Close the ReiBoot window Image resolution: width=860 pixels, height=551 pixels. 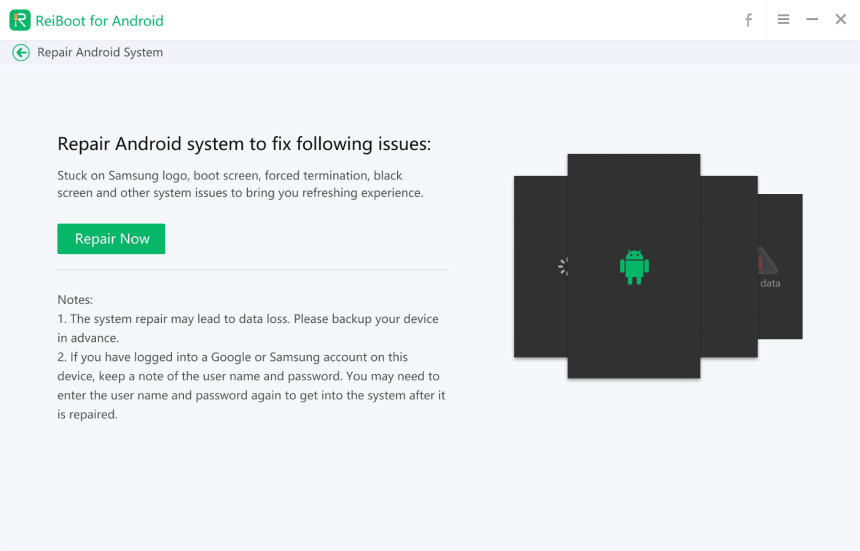tap(841, 20)
